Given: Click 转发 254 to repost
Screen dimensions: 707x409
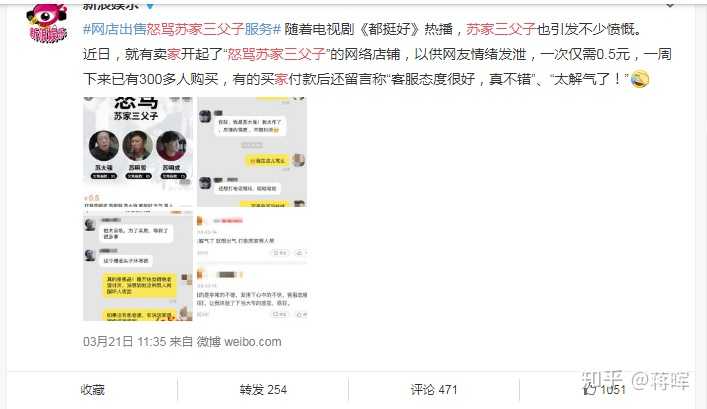Looking at the screenshot, I should 263,390.
